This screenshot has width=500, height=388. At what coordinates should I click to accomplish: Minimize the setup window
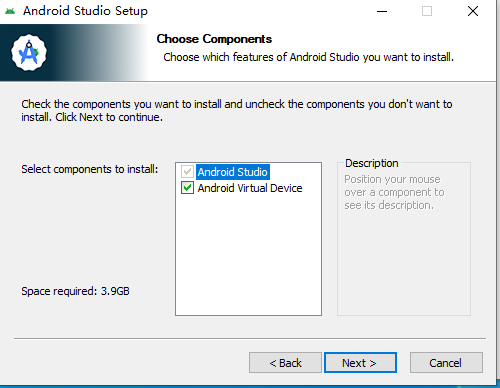click(x=382, y=11)
